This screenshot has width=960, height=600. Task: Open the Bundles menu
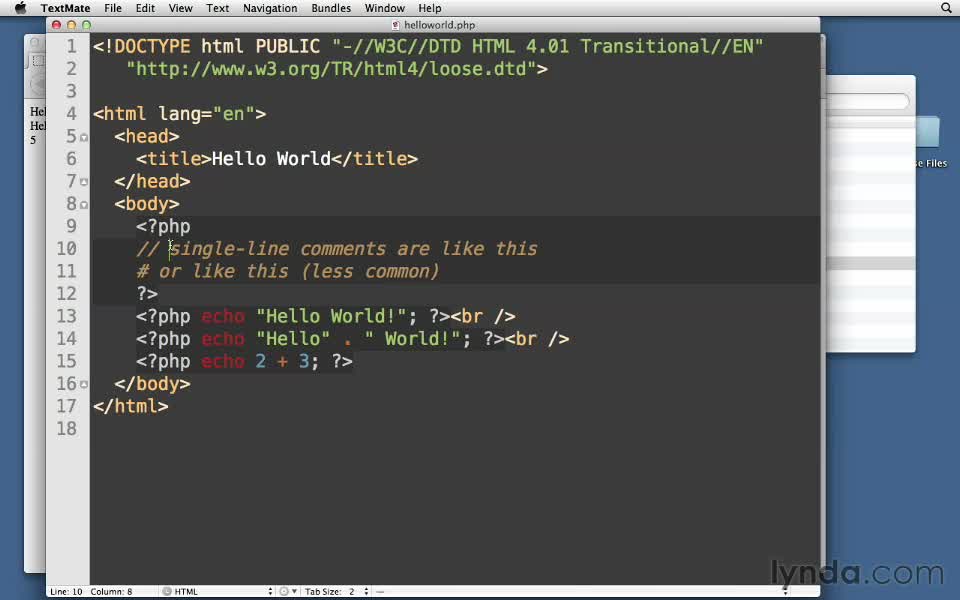click(330, 8)
